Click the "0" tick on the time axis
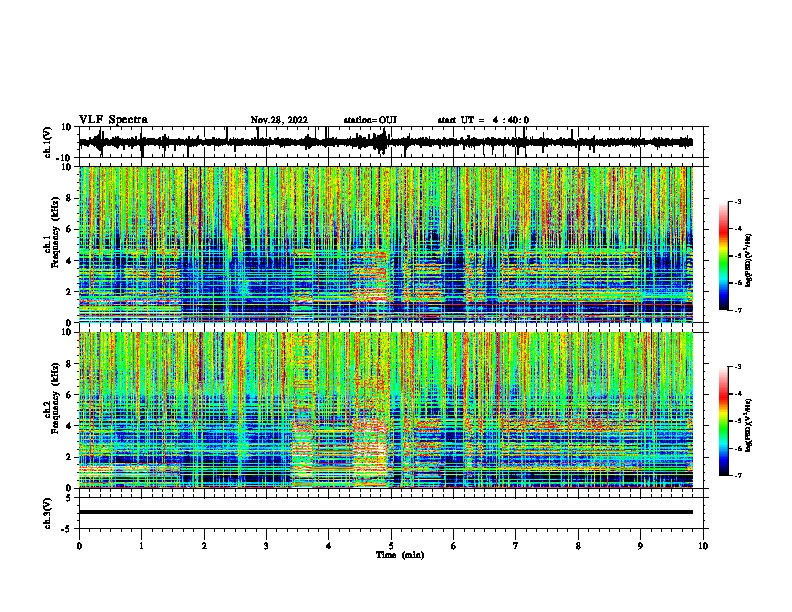The image size is (792, 612). (x=79, y=546)
